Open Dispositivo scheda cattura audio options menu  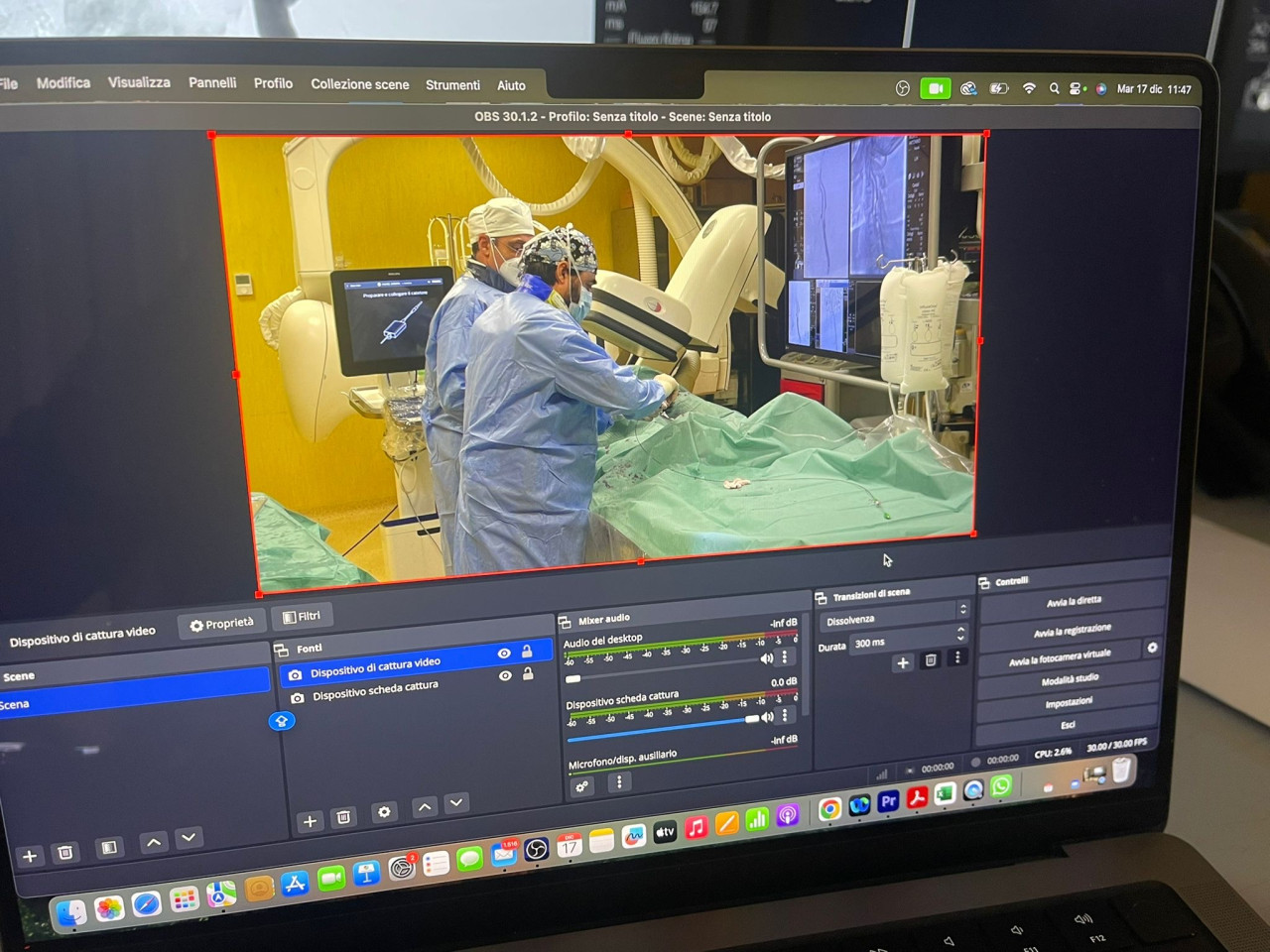pyautogui.click(x=785, y=715)
